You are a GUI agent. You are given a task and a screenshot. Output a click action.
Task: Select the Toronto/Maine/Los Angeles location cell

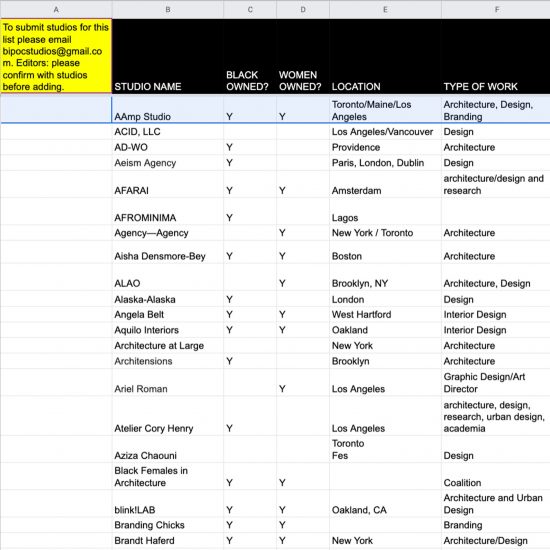click(x=385, y=109)
